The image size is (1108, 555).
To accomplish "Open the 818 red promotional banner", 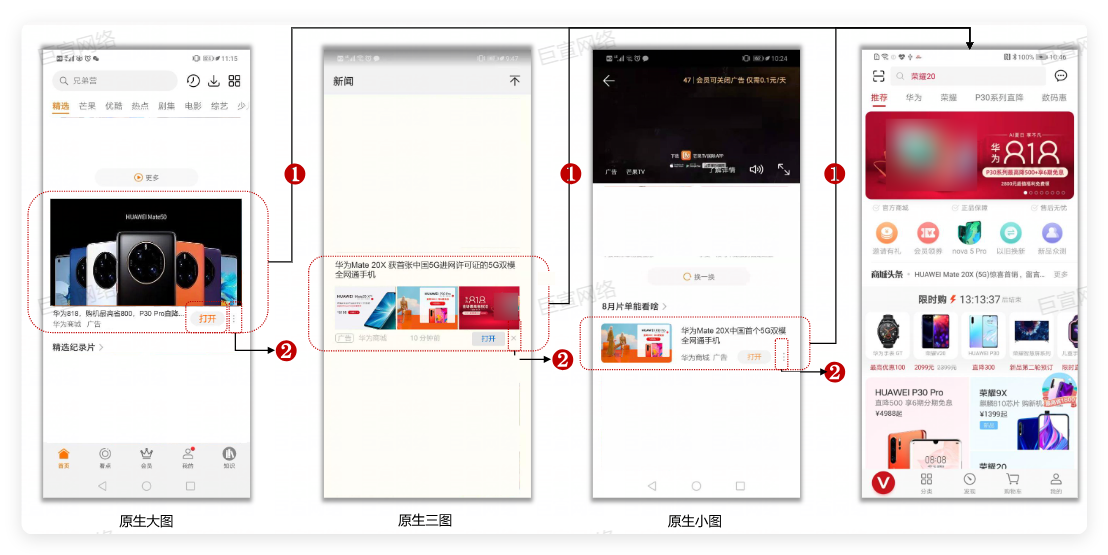I will click(970, 156).
